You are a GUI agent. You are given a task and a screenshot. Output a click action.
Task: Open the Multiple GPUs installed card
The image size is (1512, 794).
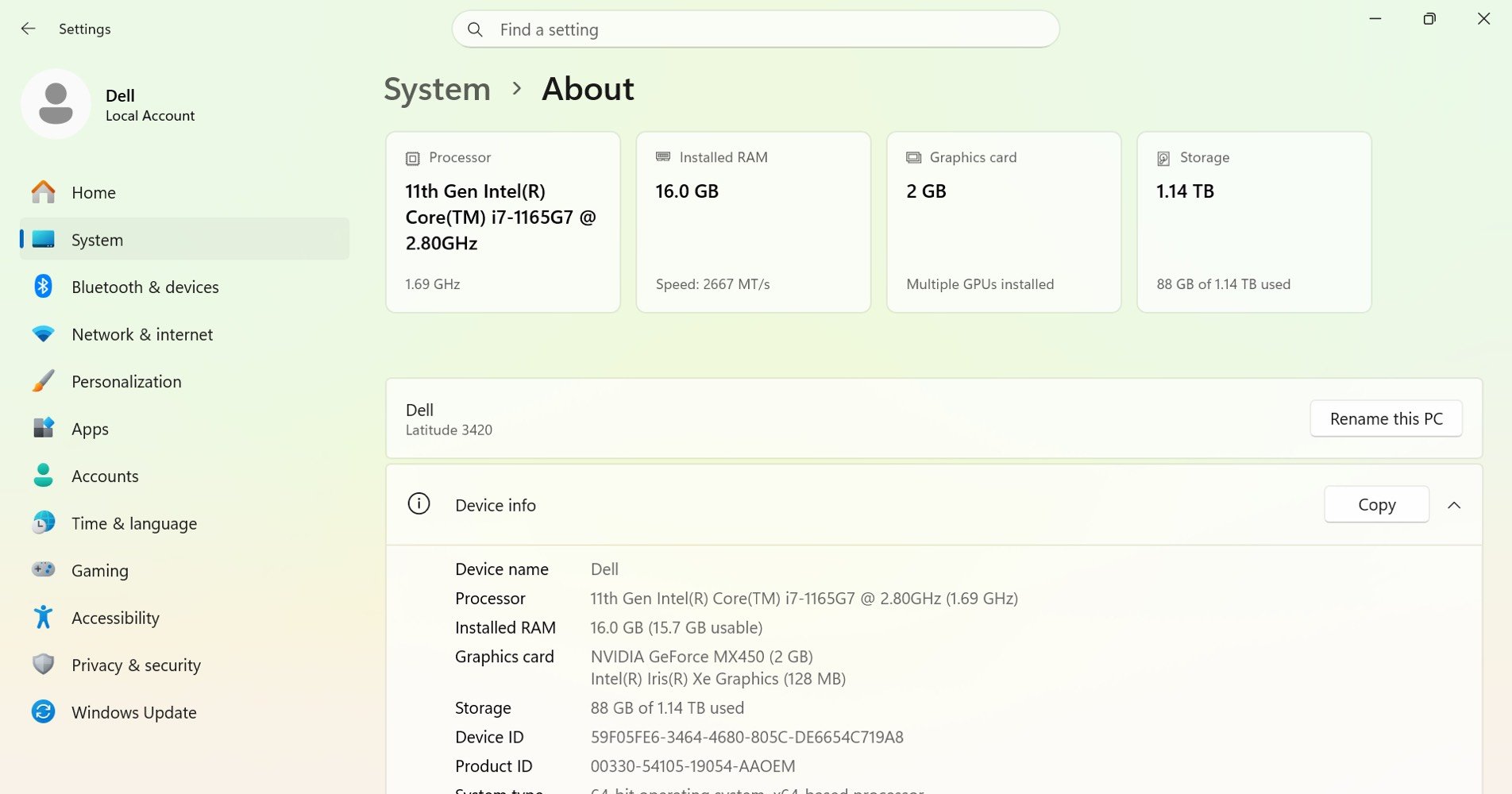click(1004, 222)
